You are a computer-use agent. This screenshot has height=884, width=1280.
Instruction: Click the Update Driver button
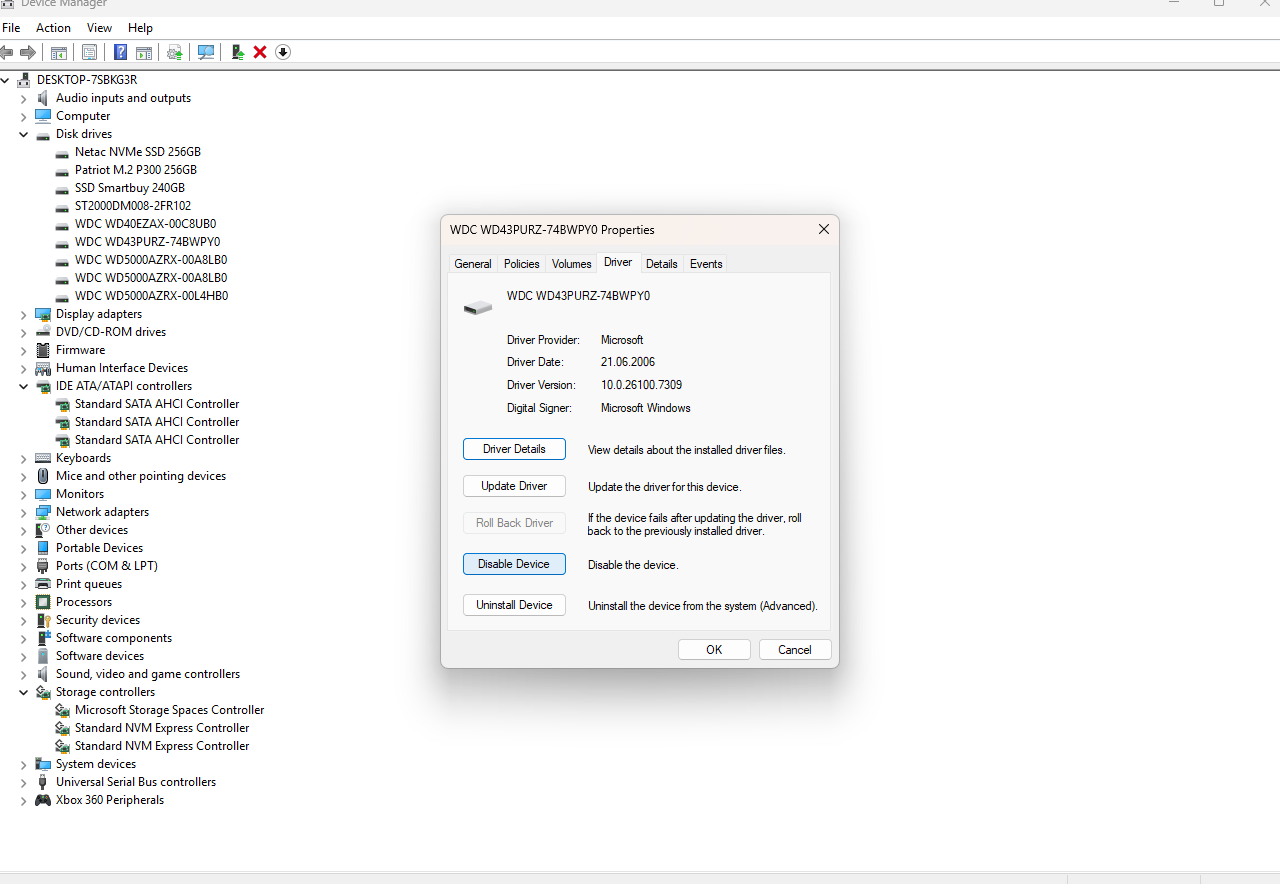pos(514,486)
